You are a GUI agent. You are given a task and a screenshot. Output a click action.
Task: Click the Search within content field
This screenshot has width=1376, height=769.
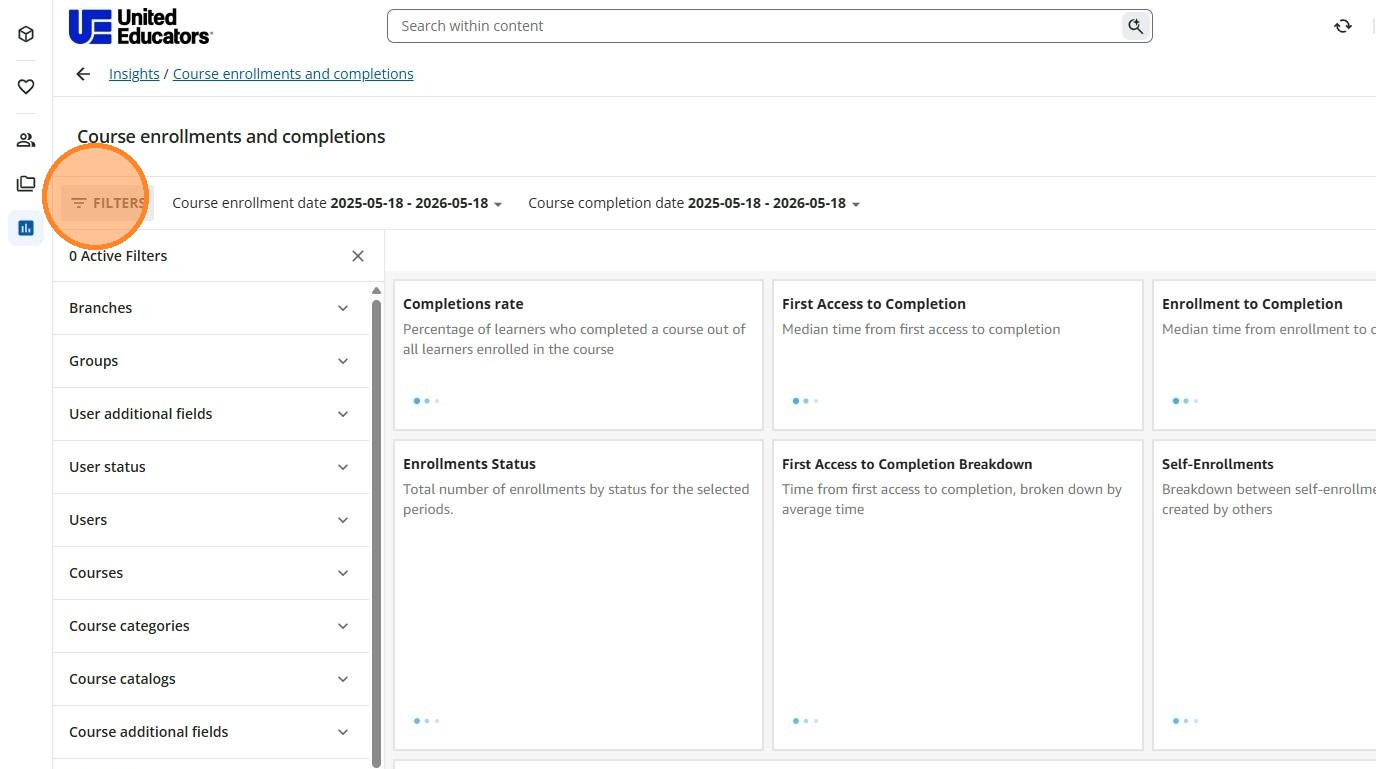pyautogui.click(x=755, y=26)
